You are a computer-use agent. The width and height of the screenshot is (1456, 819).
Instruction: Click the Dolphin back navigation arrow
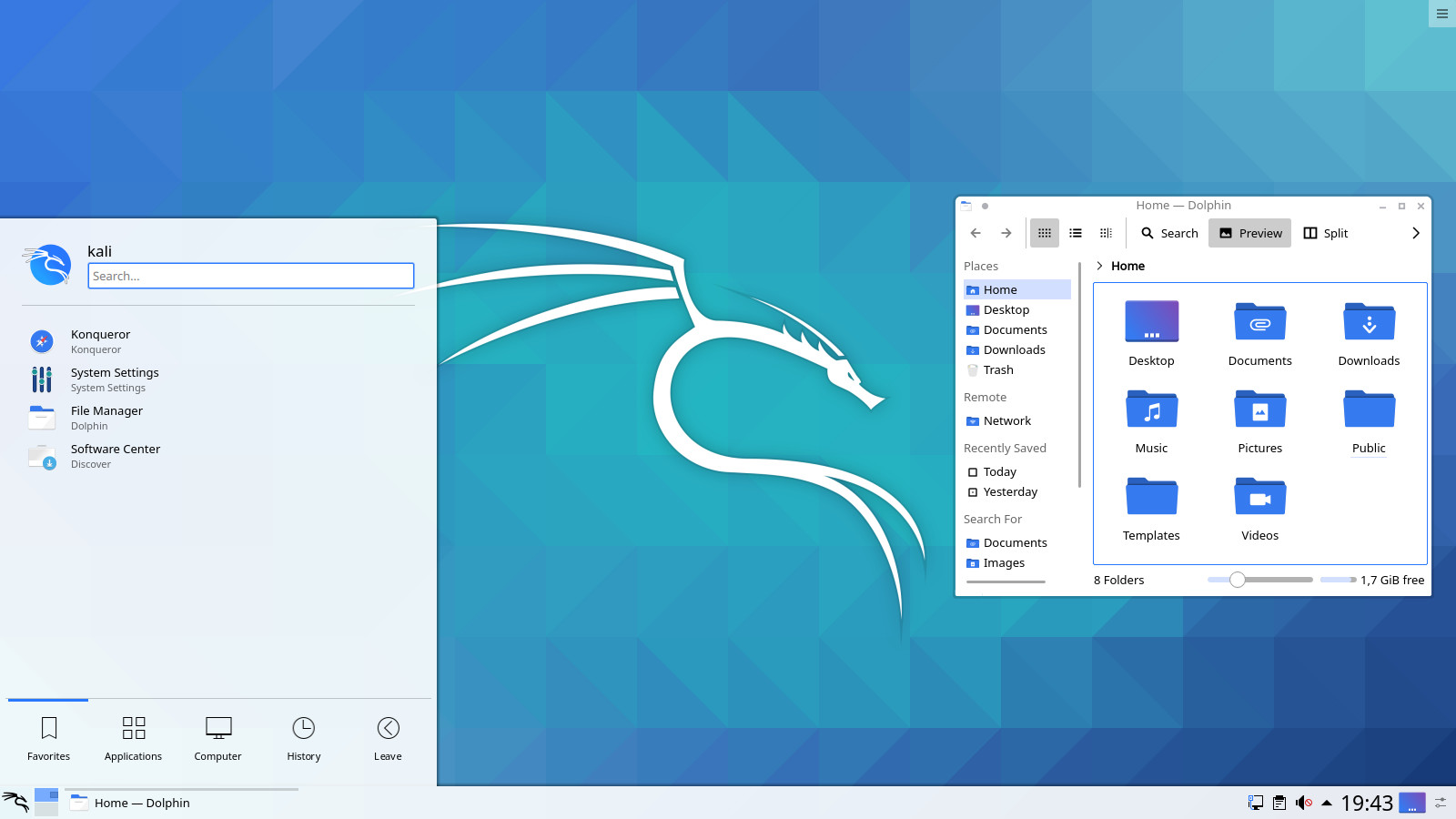tap(976, 233)
